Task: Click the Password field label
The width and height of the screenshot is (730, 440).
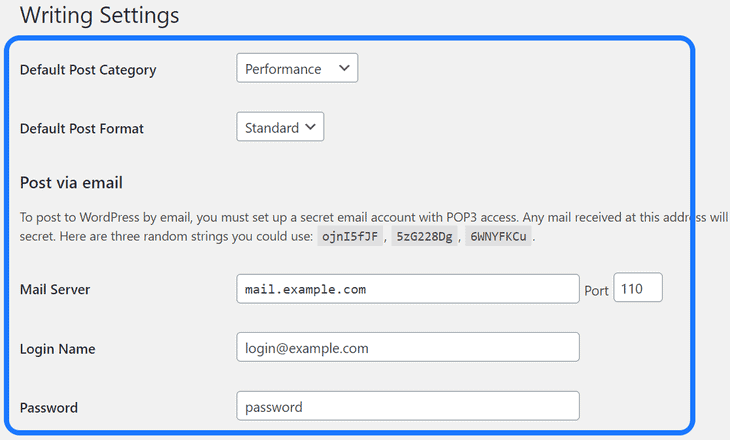Action: point(49,408)
